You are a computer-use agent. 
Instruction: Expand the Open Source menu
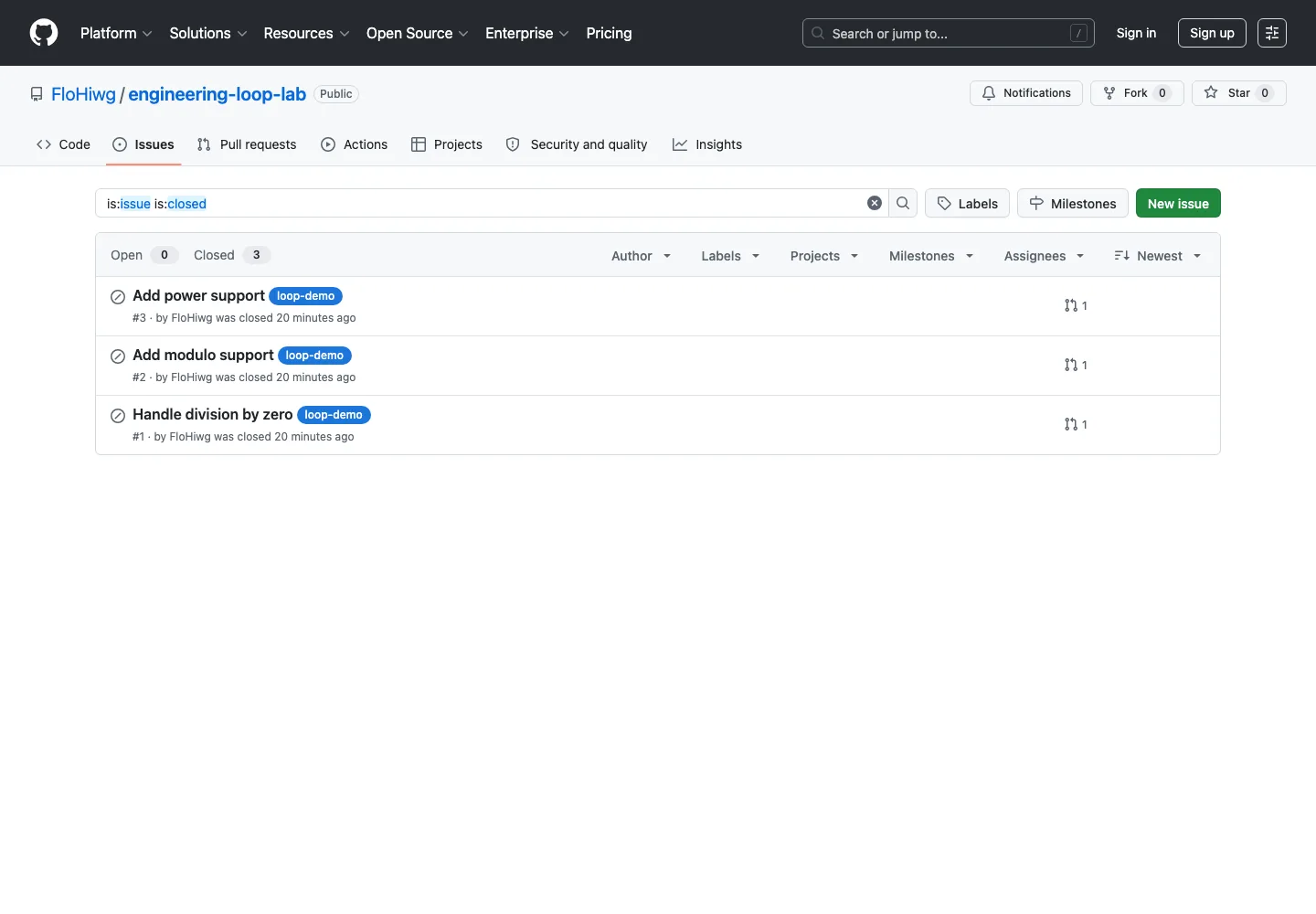pos(418,33)
